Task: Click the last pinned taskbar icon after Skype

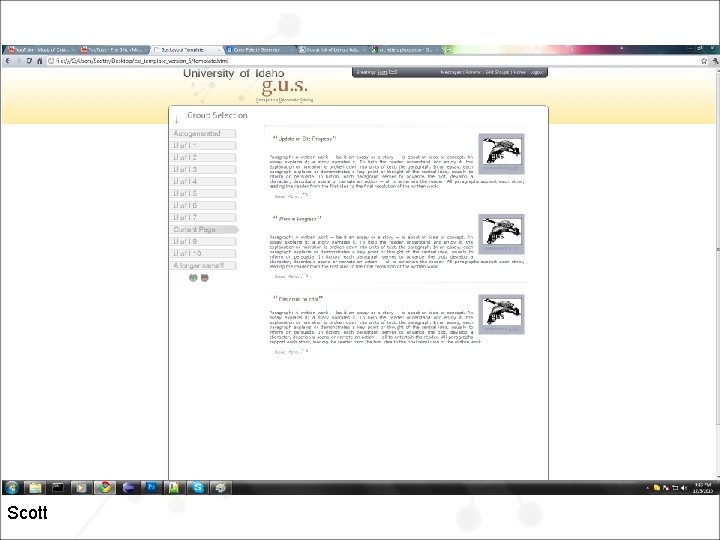Action: tap(221, 487)
